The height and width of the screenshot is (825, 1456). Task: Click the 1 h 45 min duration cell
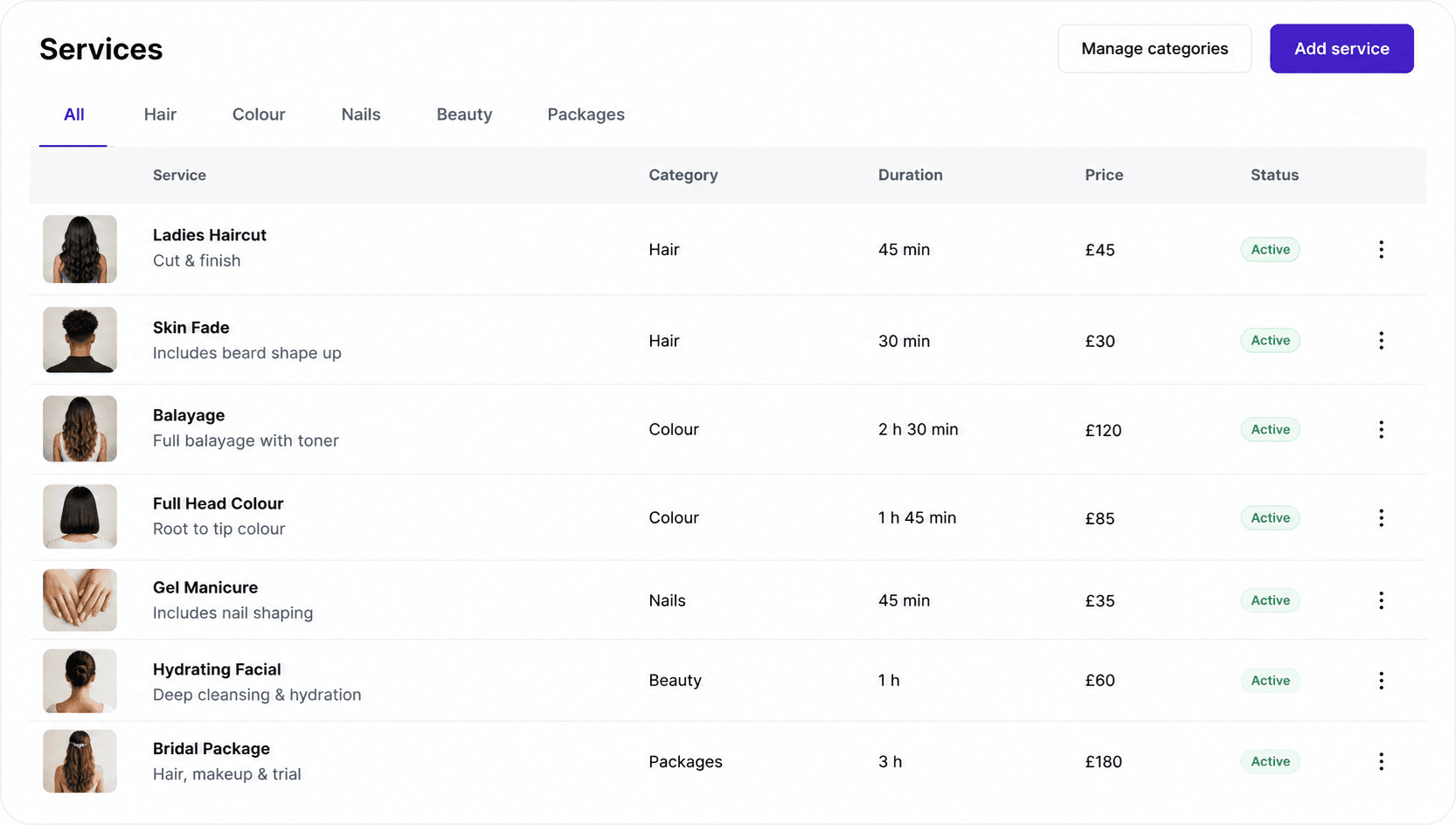(x=917, y=518)
